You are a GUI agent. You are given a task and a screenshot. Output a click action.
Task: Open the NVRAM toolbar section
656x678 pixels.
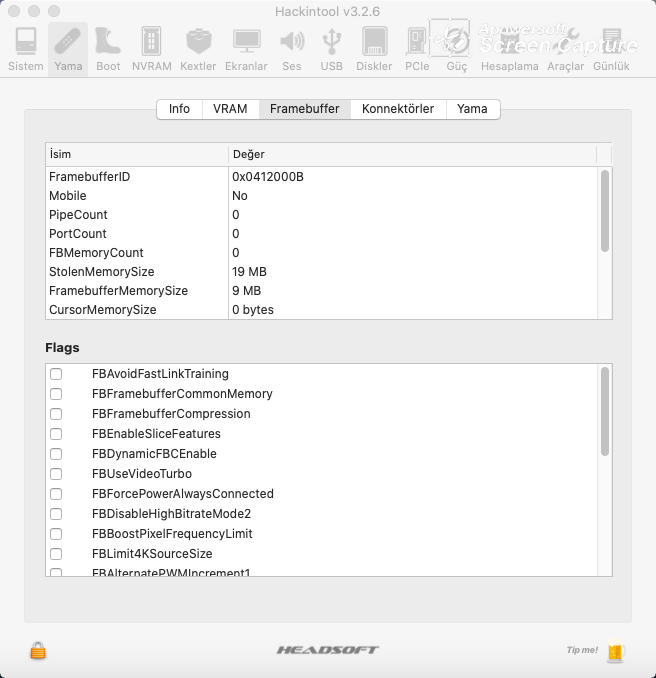[152, 49]
